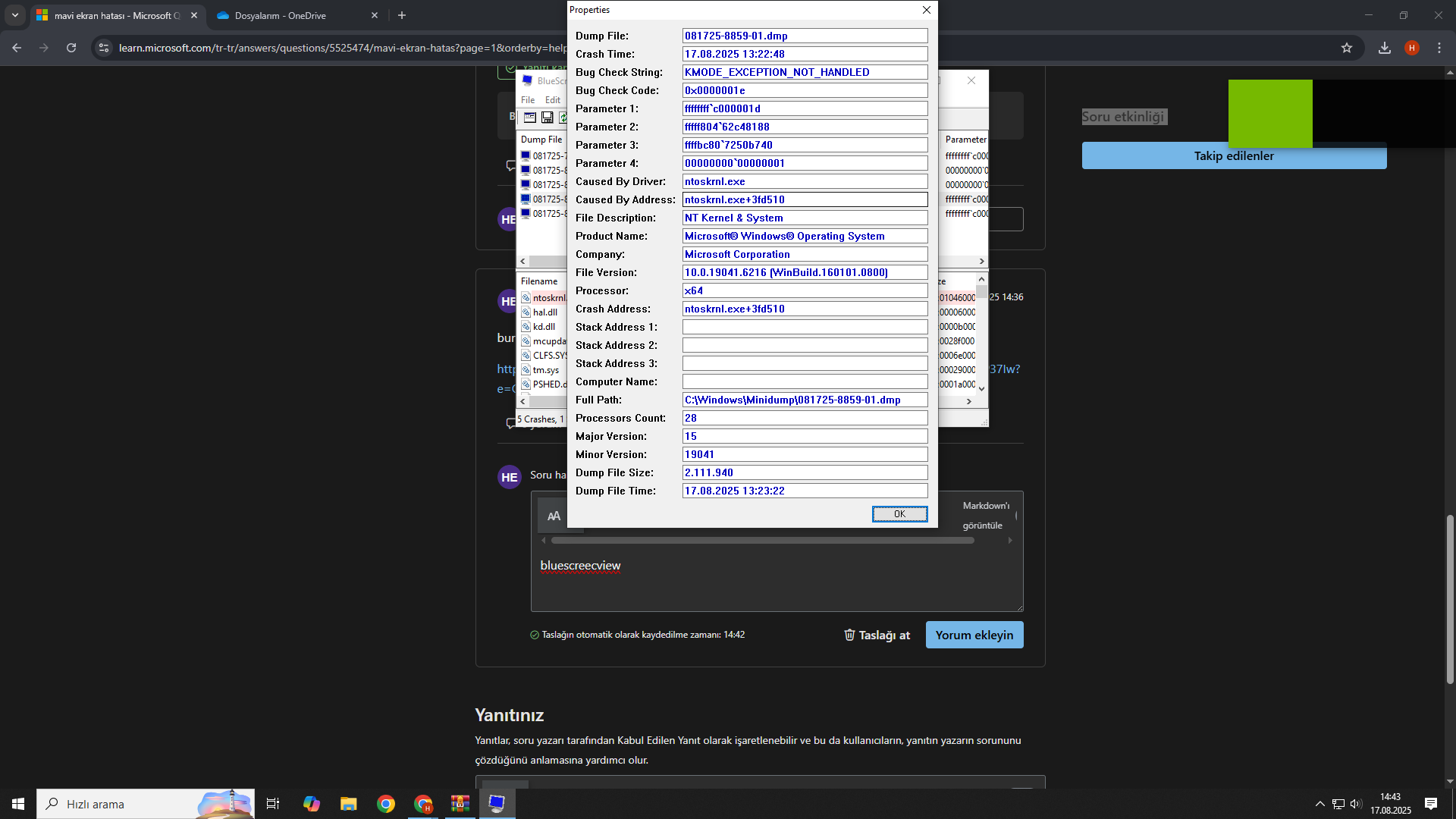Viewport: 1456px width, 819px height.
Task: Click the comment editor toolbar horizontal scrollbar
Action: coord(762,541)
